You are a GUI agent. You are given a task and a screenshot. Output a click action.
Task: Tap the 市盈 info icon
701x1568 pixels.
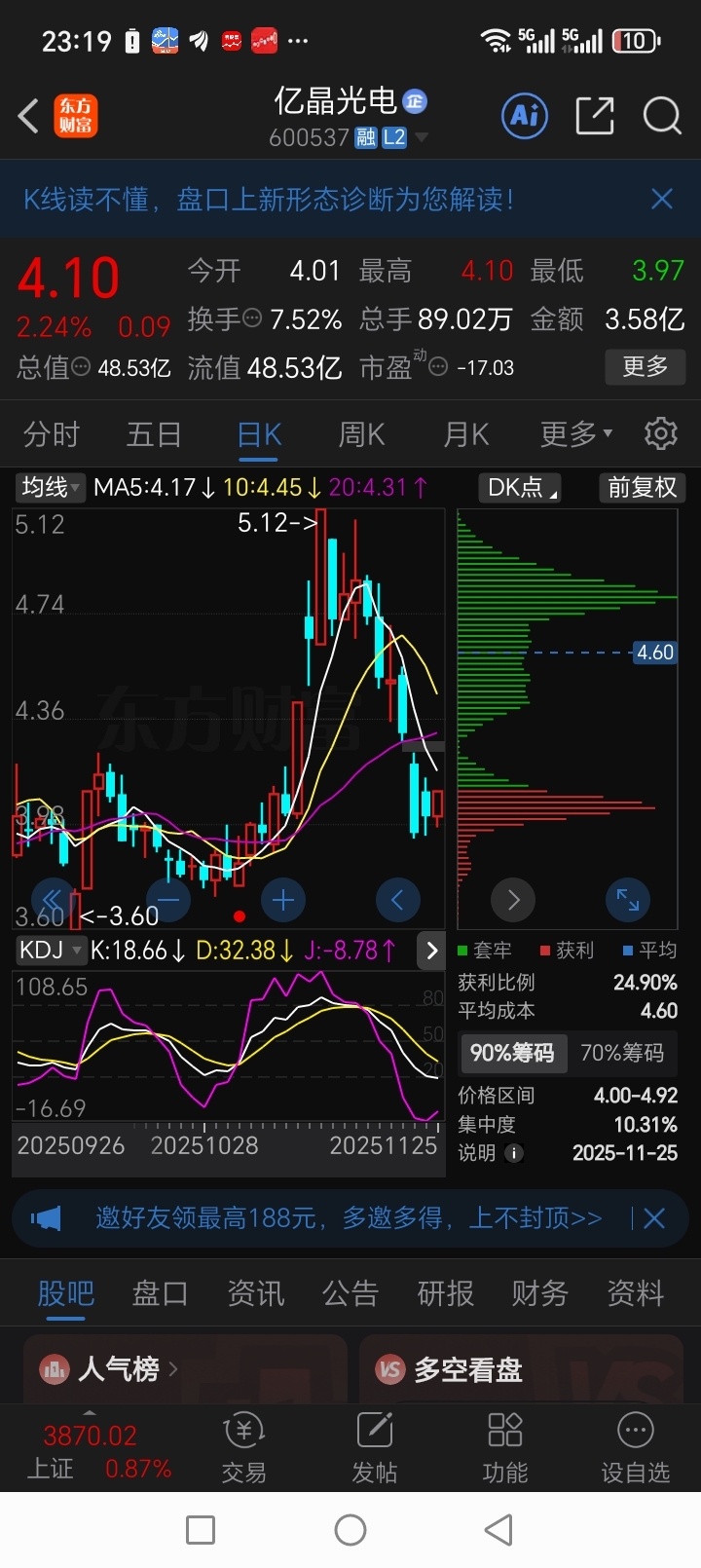click(438, 367)
